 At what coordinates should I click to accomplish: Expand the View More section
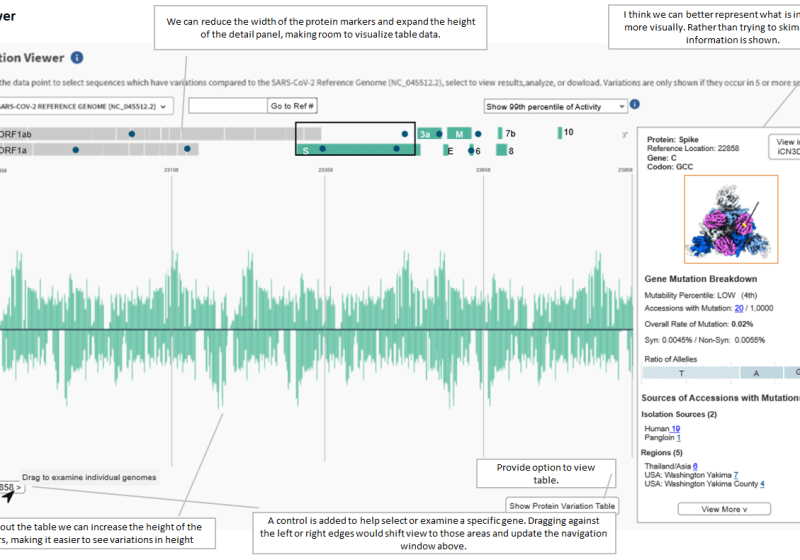click(x=724, y=509)
